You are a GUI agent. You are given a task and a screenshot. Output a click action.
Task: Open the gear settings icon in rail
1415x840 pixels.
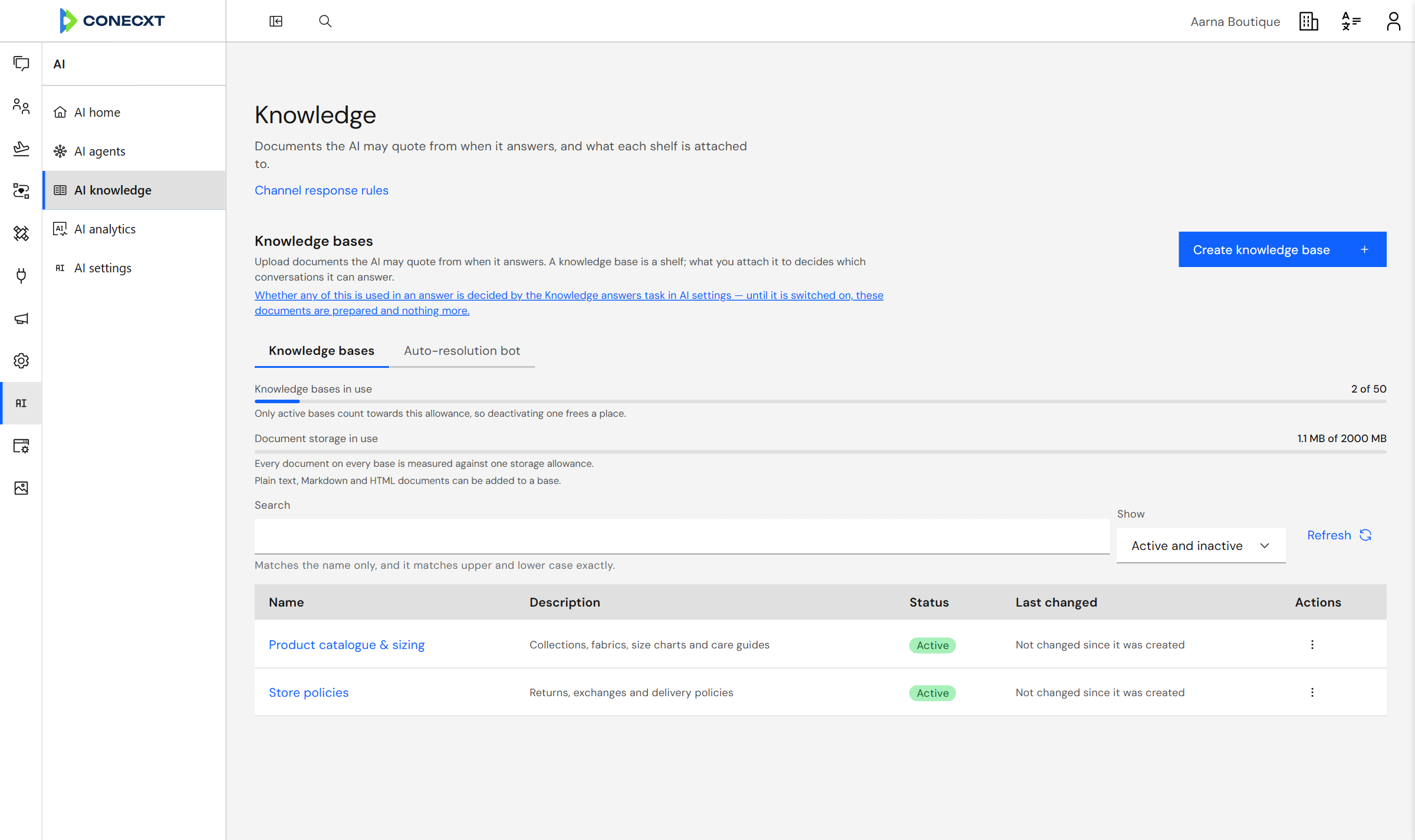21,361
